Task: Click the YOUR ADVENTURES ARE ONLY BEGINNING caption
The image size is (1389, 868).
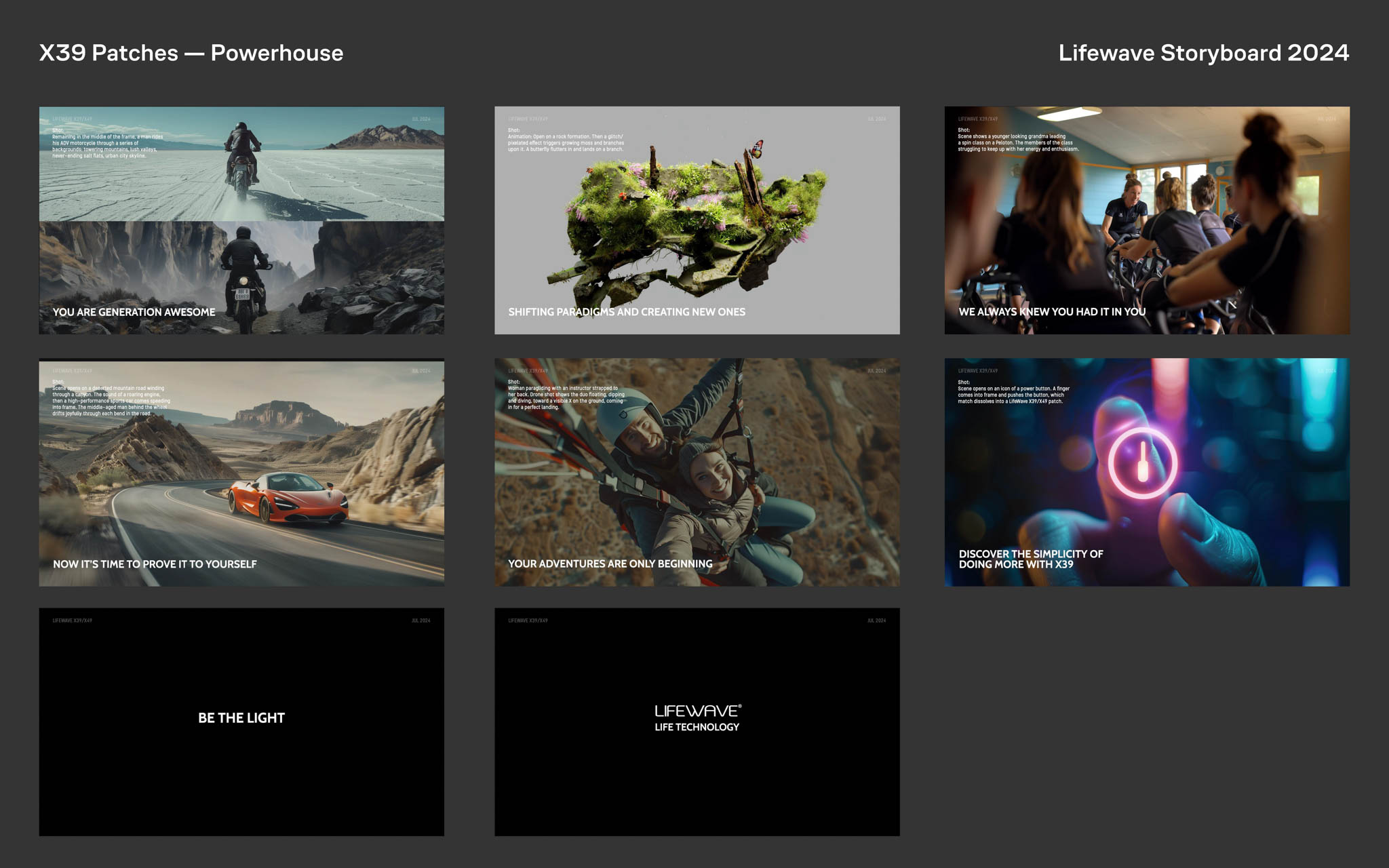Action: 610,564
